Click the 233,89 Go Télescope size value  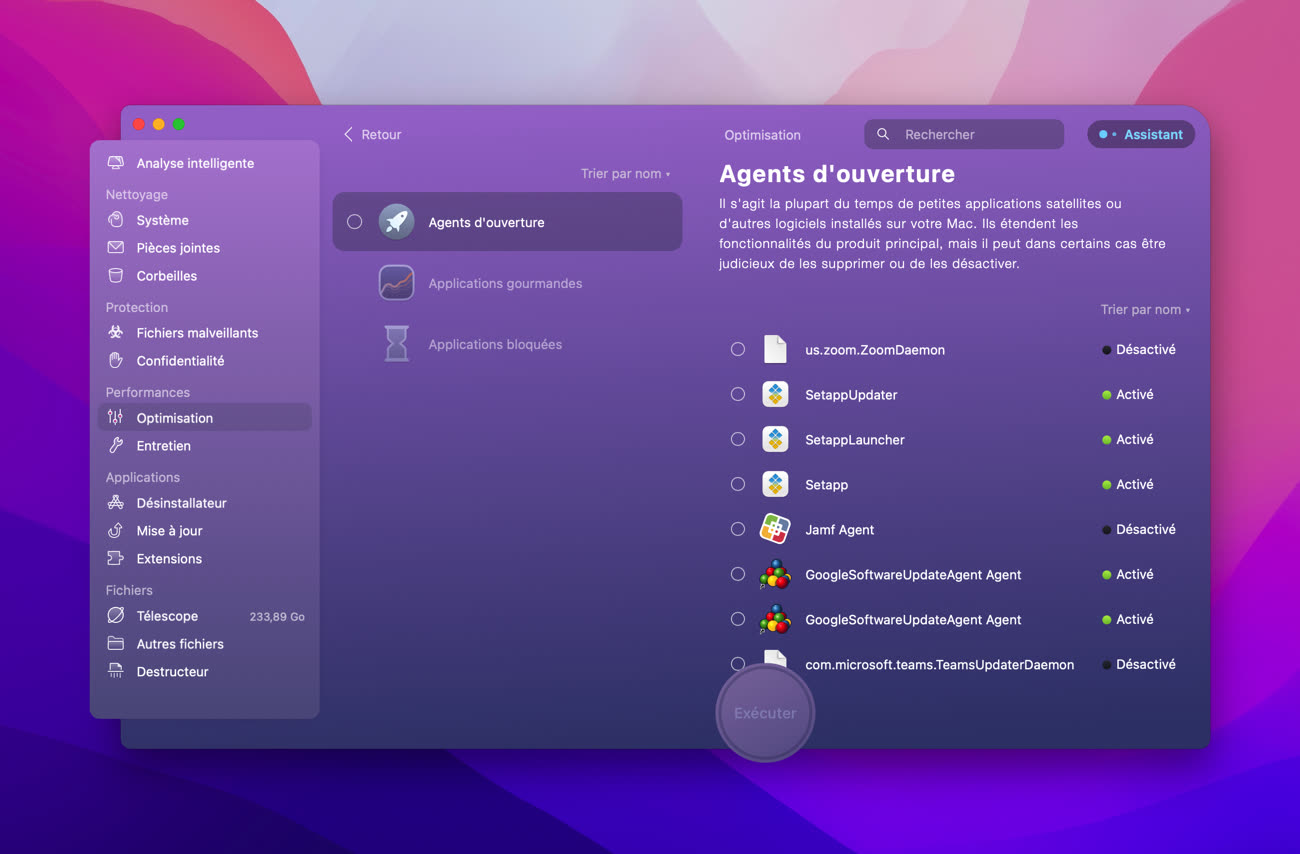pyautogui.click(x=277, y=617)
